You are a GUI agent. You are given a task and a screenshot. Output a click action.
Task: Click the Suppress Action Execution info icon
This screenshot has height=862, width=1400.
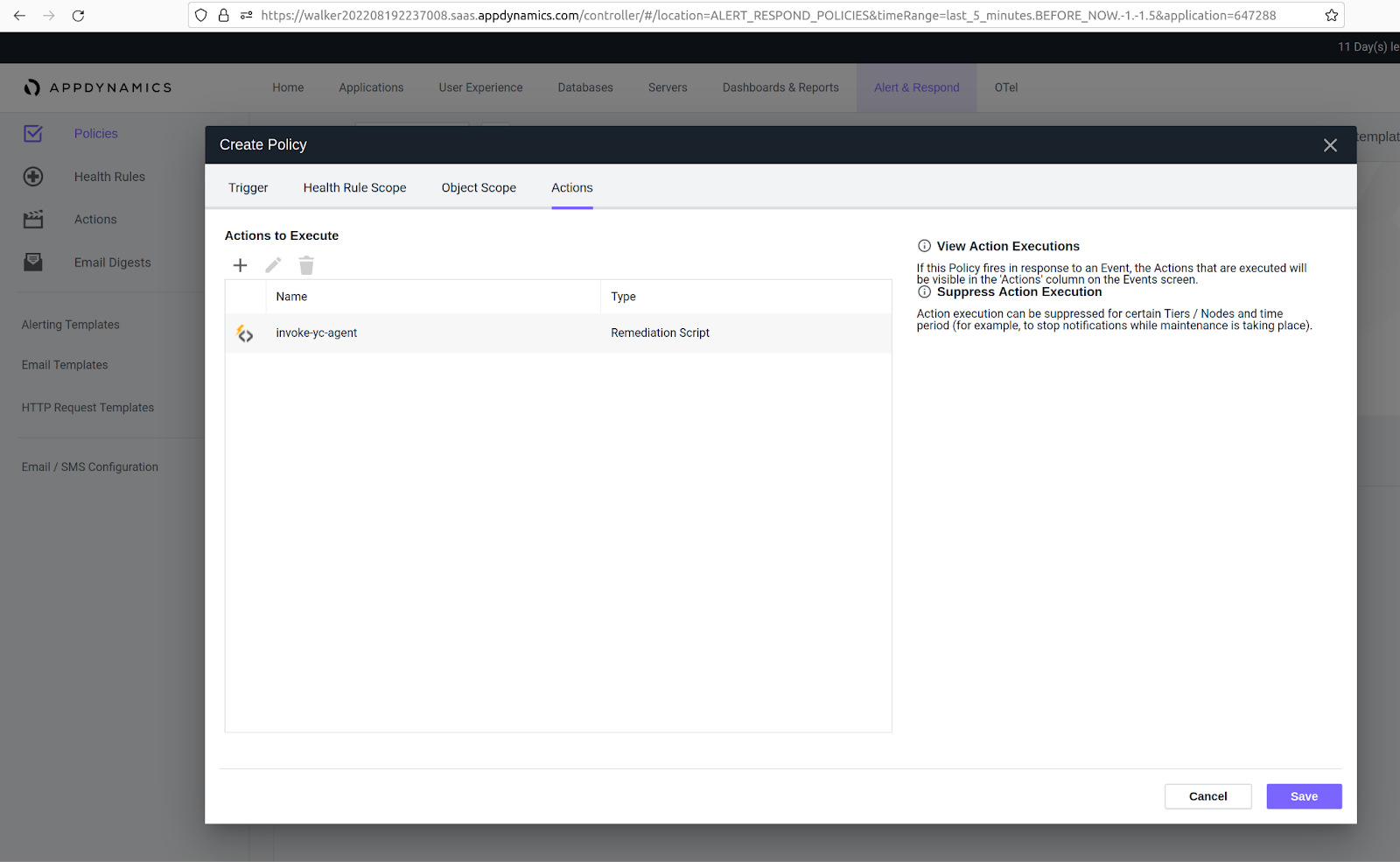coord(924,291)
